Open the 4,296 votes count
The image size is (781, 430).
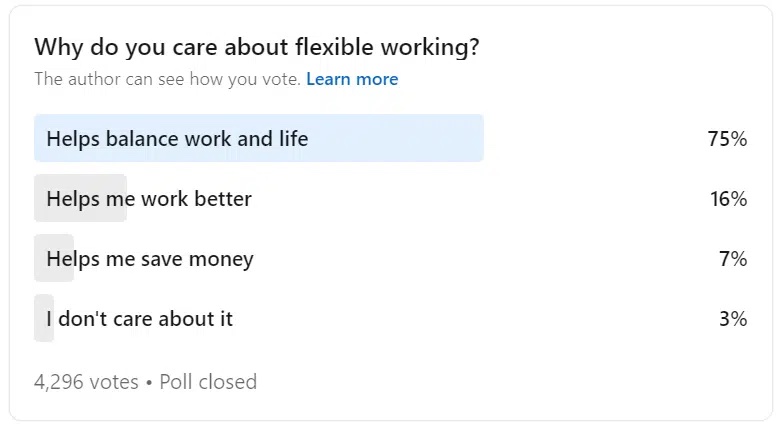[86, 382]
